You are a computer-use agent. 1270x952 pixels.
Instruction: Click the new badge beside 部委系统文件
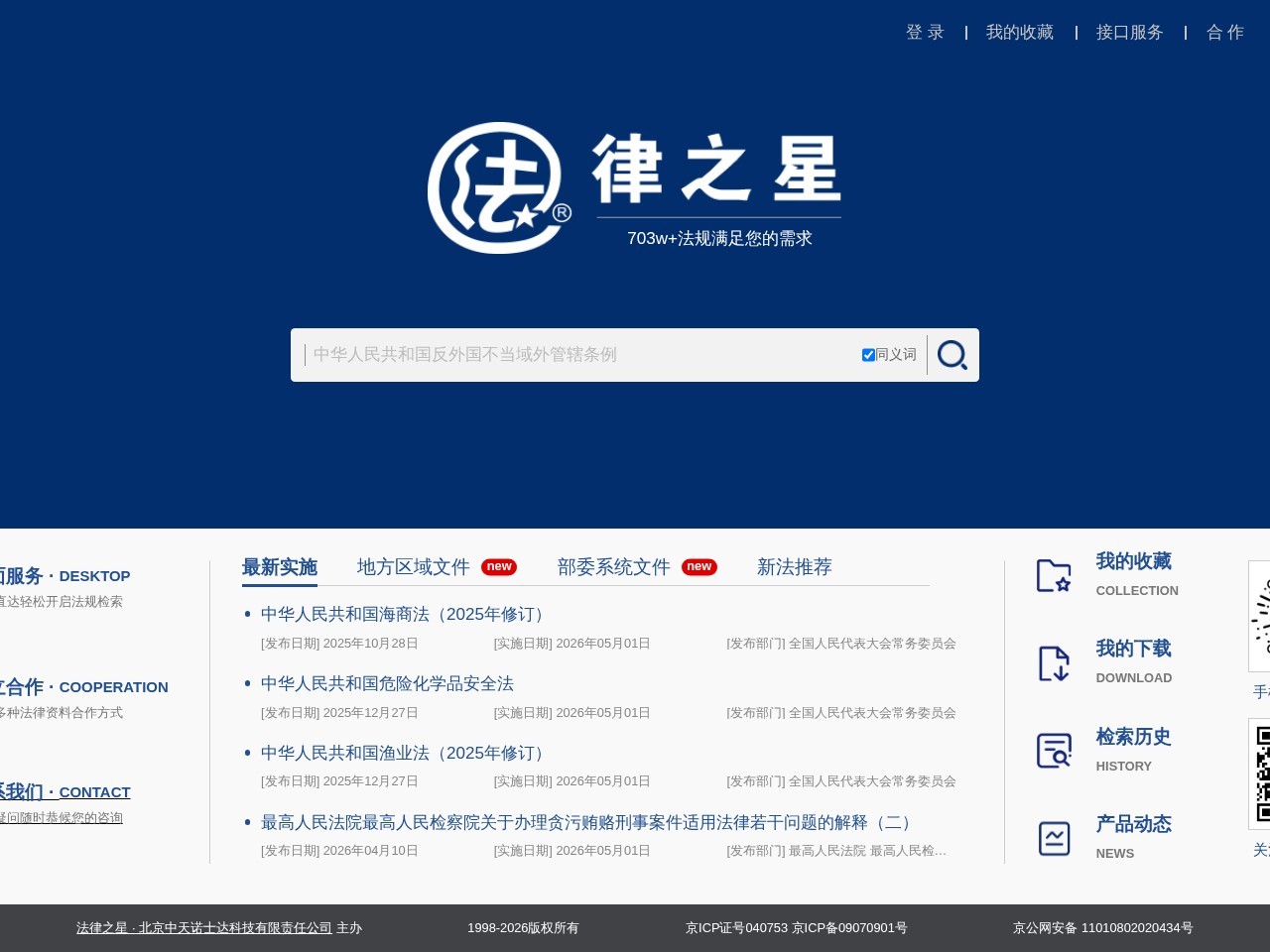point(699,567)
